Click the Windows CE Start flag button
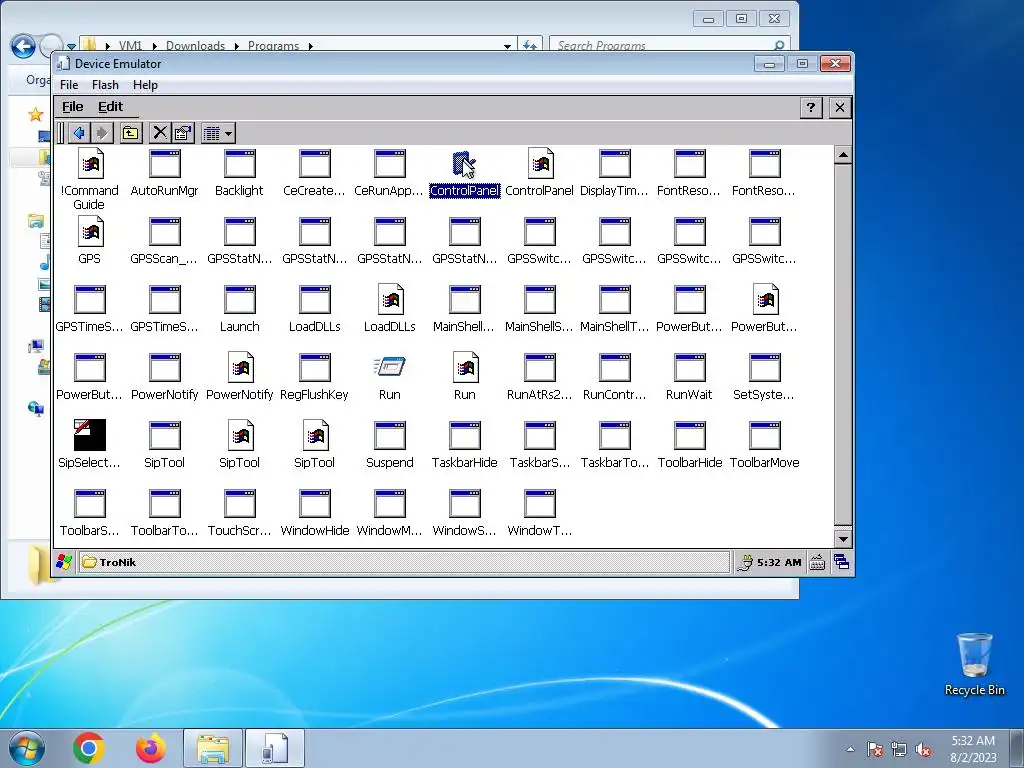This screenshot has height=768, width=1024. tap(64, 562)
